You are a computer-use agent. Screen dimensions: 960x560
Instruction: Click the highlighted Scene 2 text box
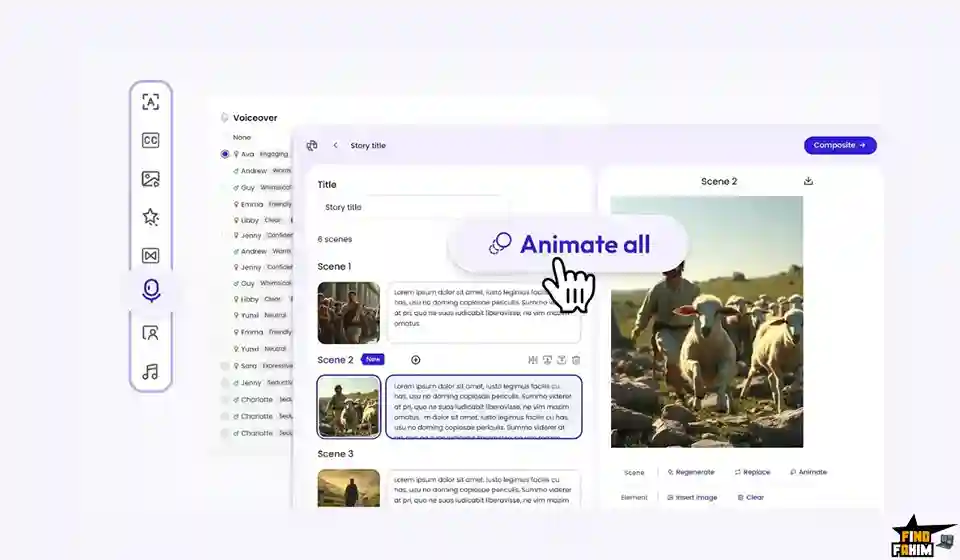484,407
